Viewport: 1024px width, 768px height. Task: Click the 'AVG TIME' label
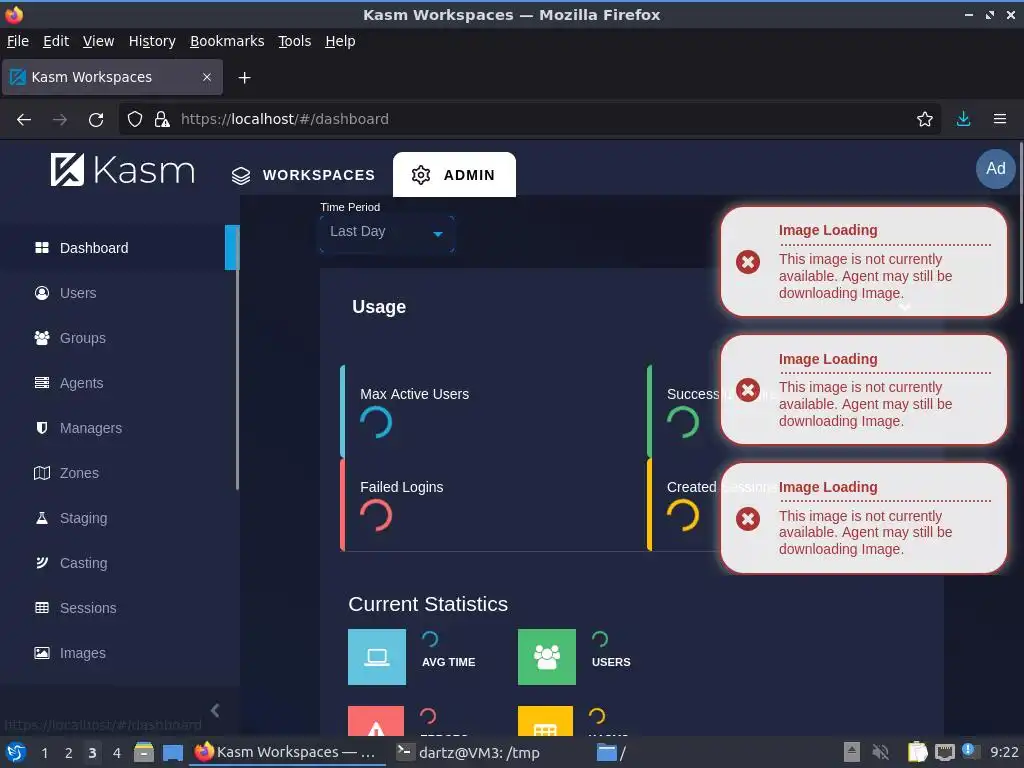(x=449, y=662)
